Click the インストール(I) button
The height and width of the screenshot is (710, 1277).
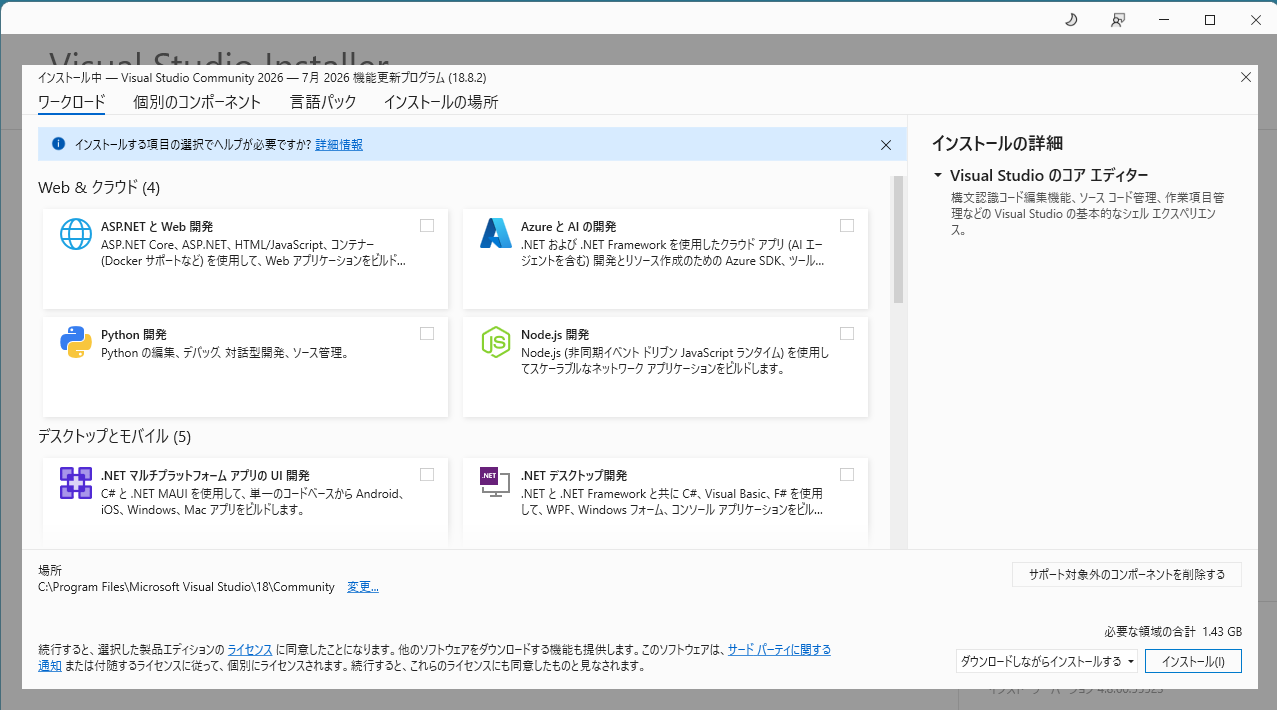(1193, 661)
